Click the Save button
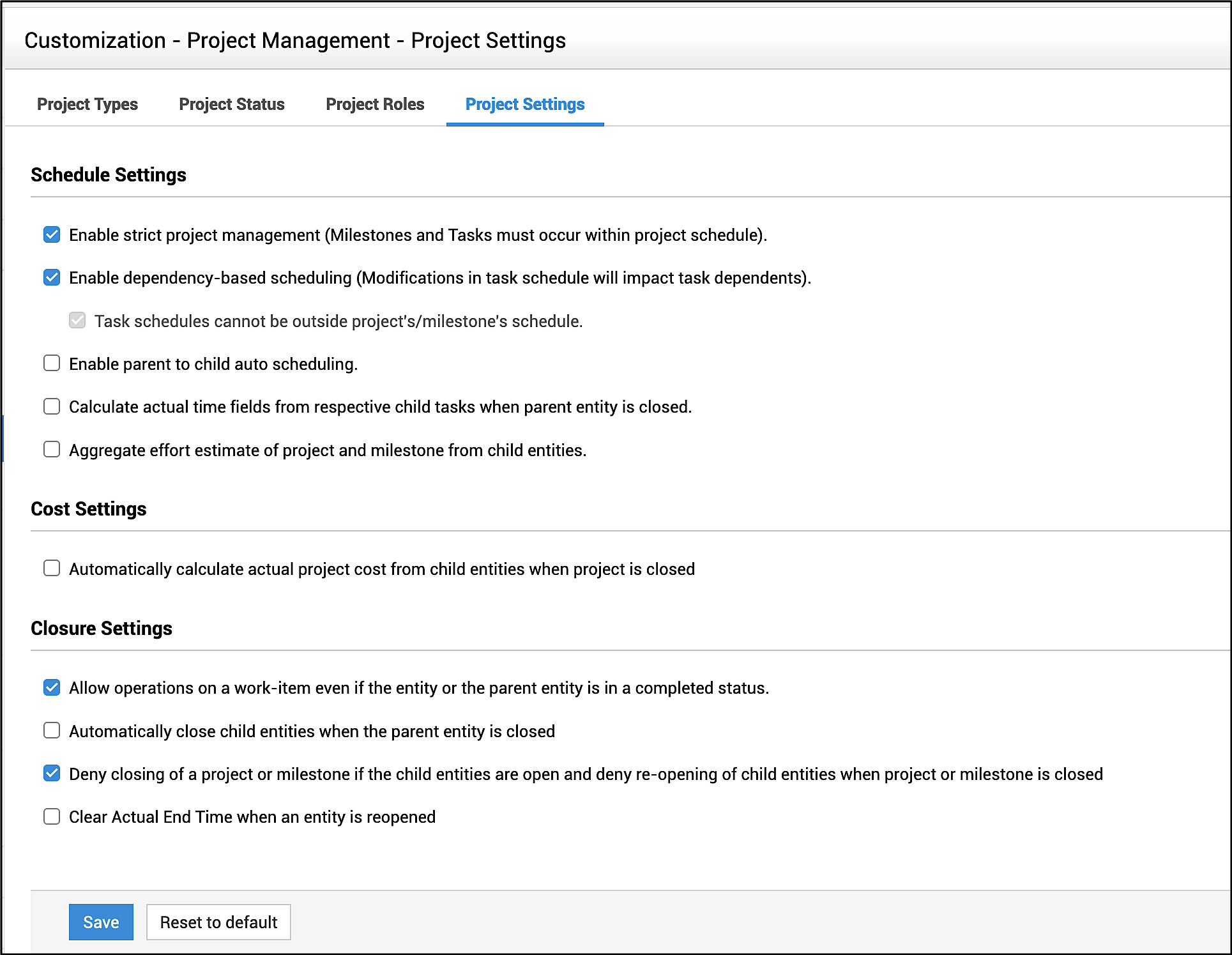This screenshot has height=955, width=1232. pyautogui.click(x=101, y=922)
